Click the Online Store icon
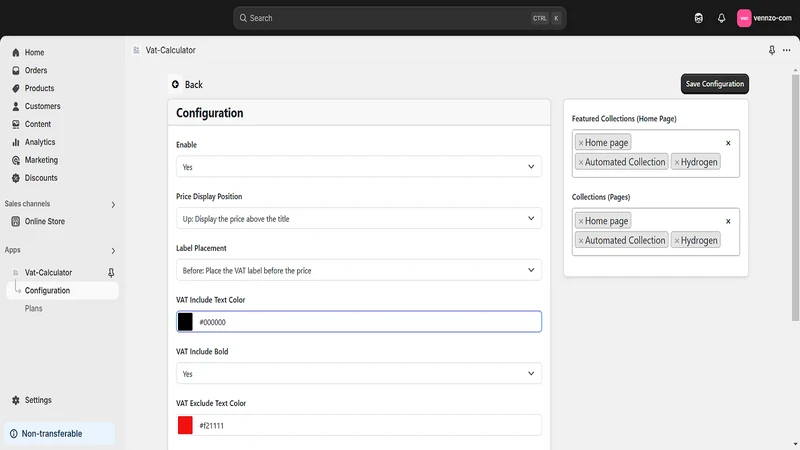 [16, 221]
